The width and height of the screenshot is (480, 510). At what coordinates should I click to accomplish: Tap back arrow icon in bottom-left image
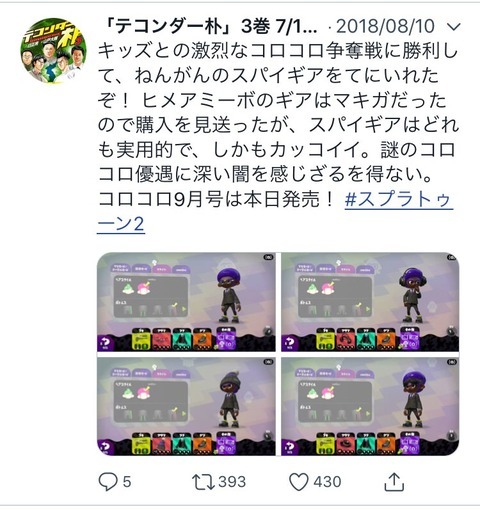coord(105,447)
